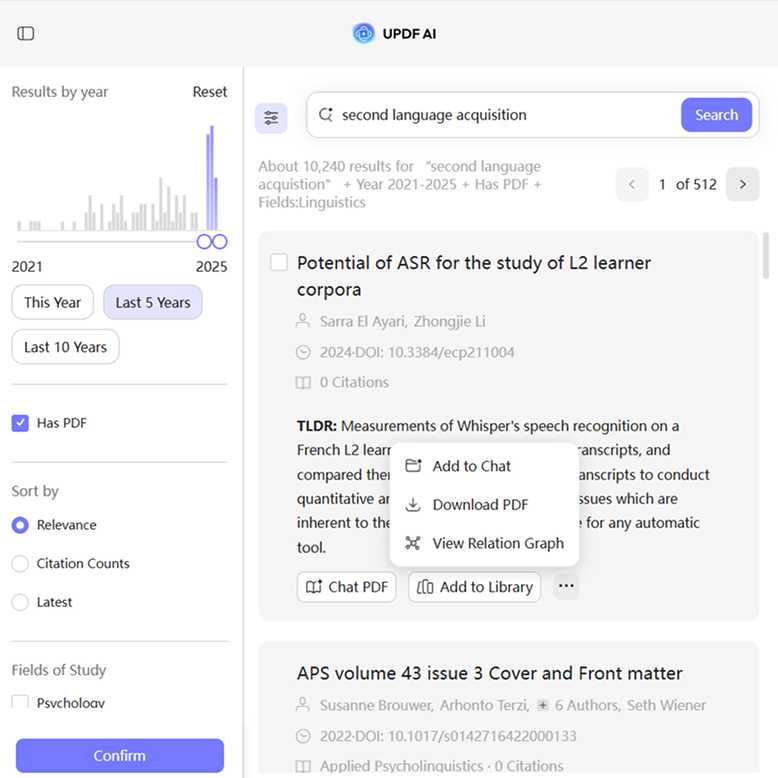The height and width of the screenshot is (778, 778).
Task: Choose View Relation Graph menu entry
Action: click(x=498, y=544)
